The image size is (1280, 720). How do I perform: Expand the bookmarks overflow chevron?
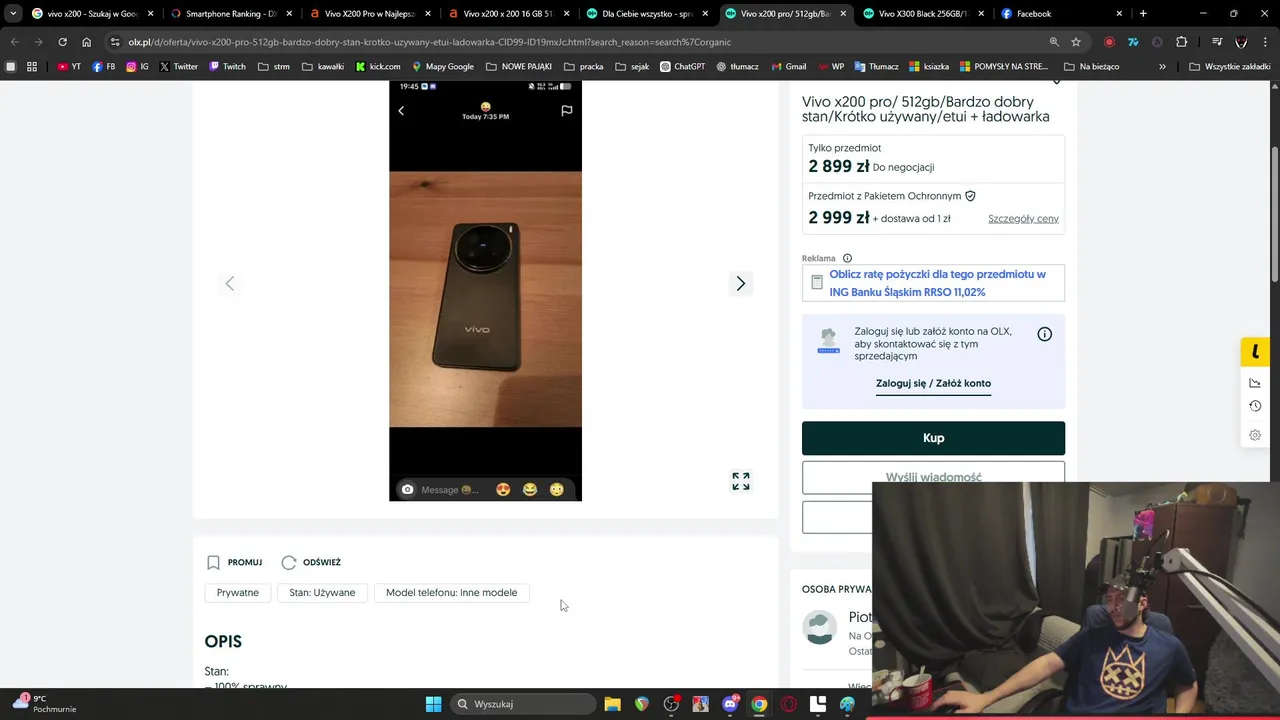point(1162,66)
